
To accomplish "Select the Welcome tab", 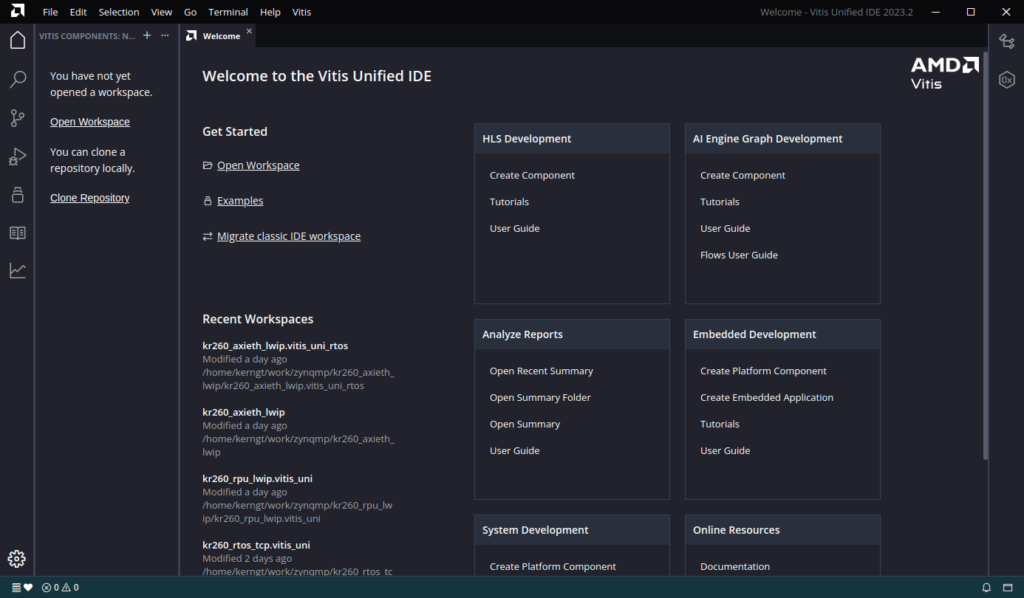I will coord(216,36).
